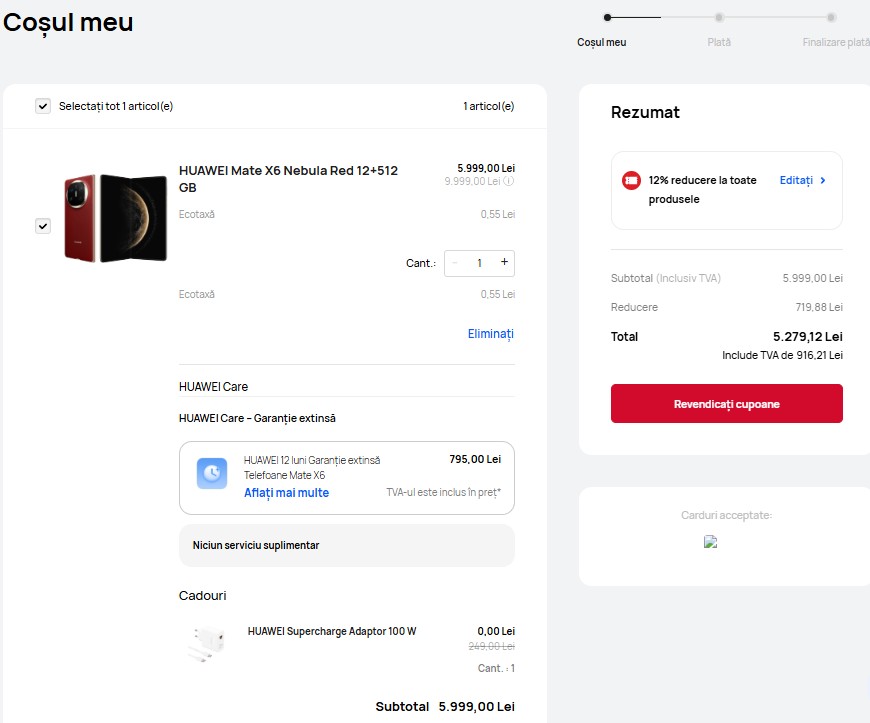Click the Revendicați cupoane button
This screenshot has height=723, width=870.
[x=726, y=404]
